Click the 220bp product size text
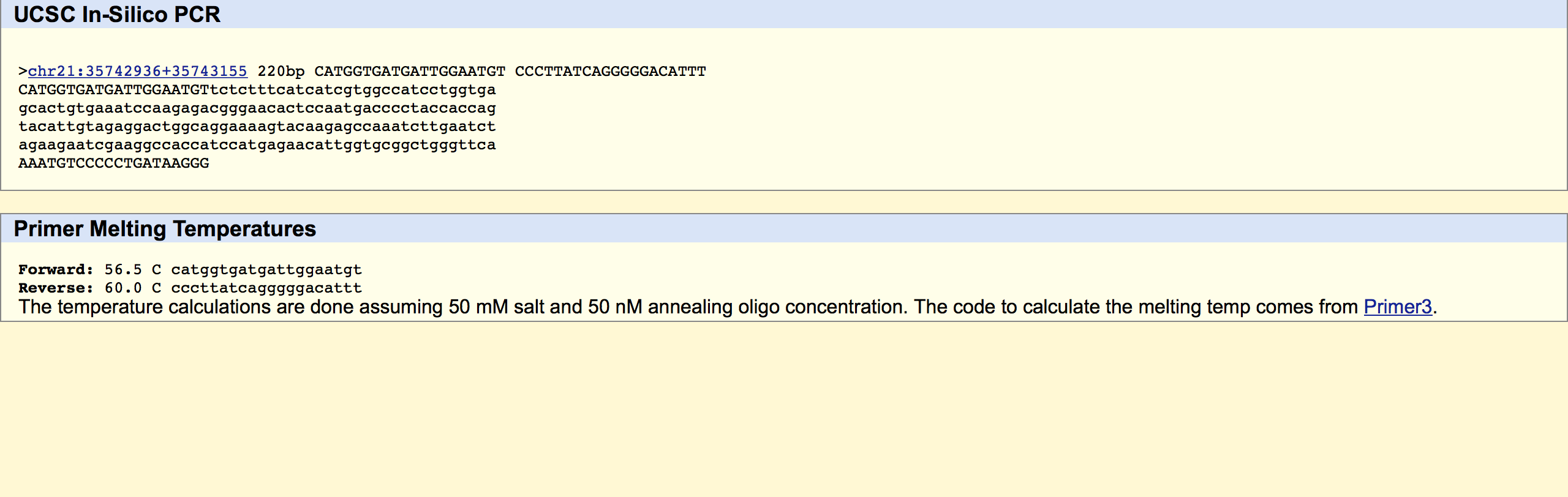 pos(281,72)
